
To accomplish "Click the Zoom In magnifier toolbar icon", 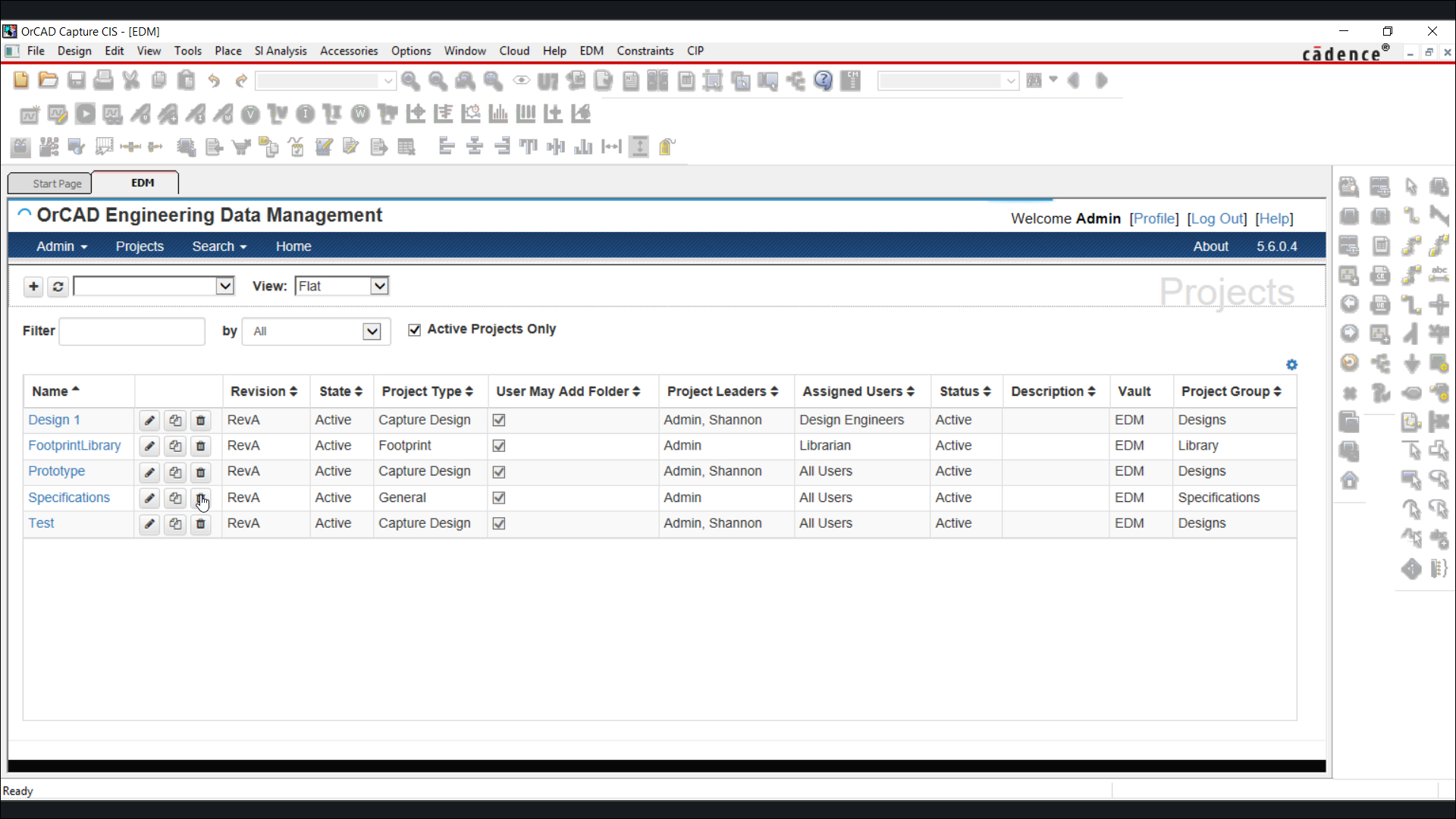I will click(x=410, y=80).
